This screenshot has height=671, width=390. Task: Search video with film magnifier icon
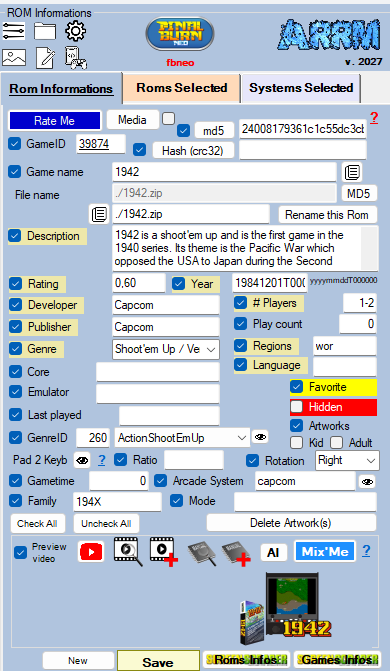tap(128, 552)
